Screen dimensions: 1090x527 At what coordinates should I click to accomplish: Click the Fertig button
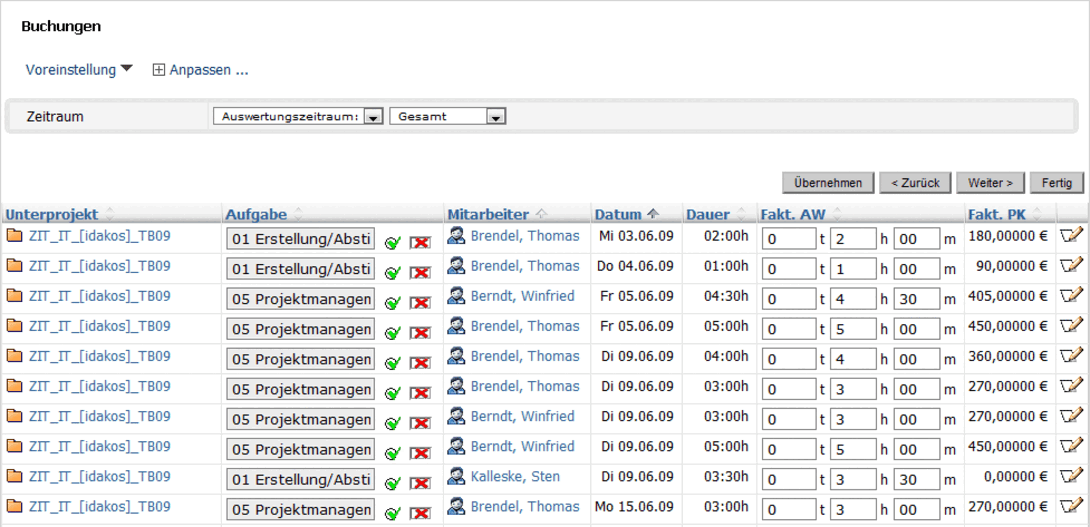pyautogui.click(x=1057, y=182)
